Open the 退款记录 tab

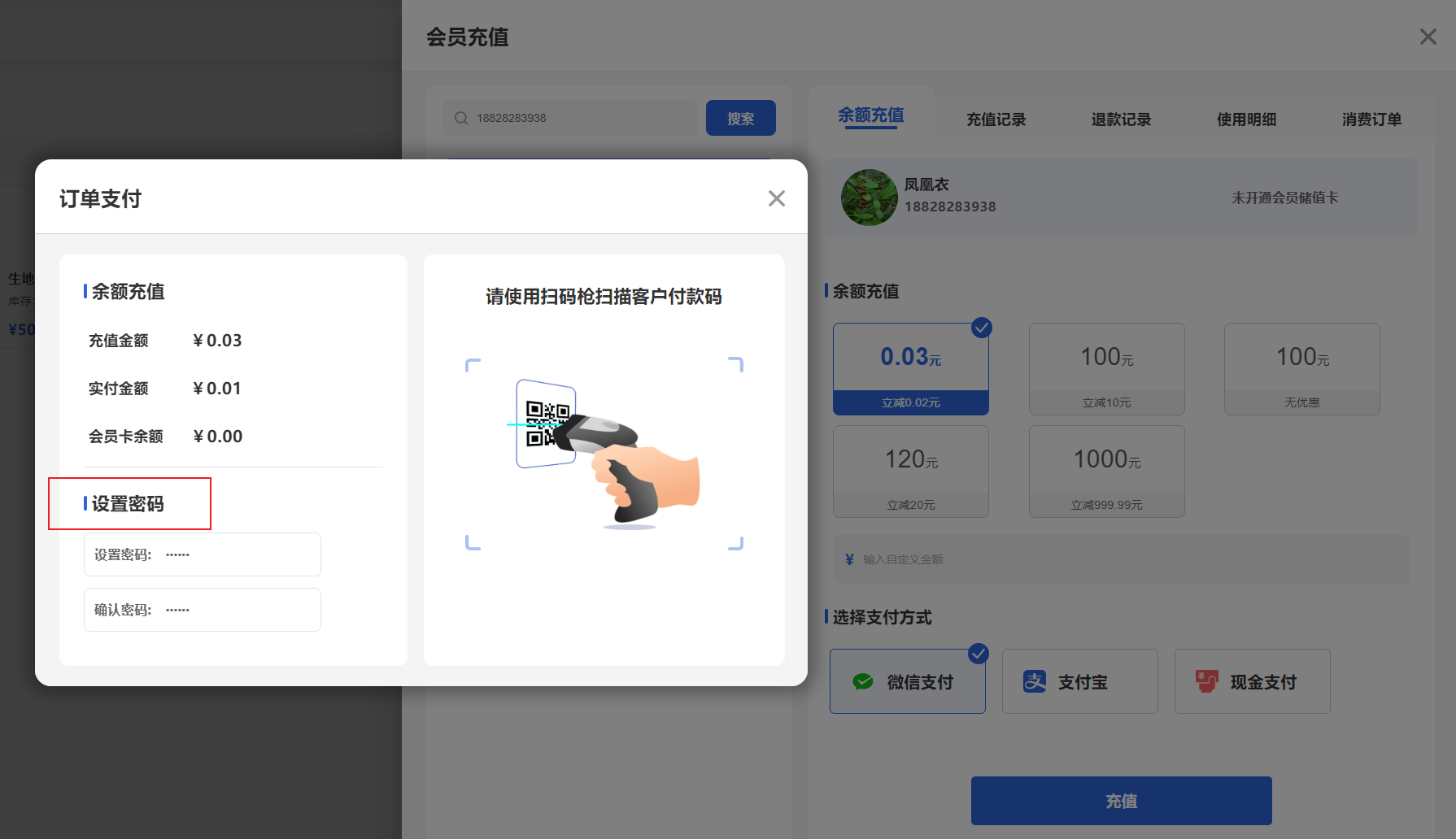(x=1121, y=119)
